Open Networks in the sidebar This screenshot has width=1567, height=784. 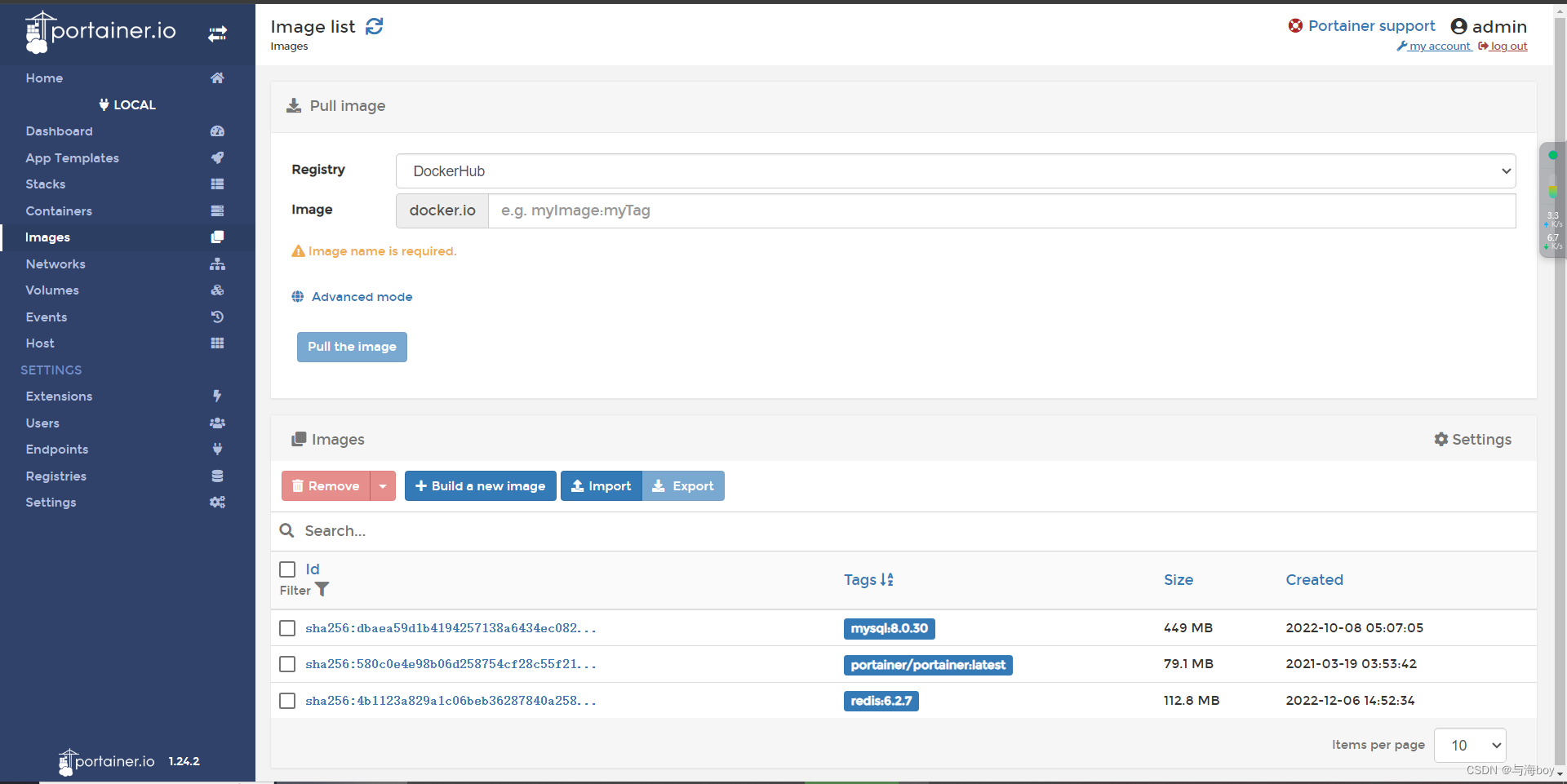coord(55,264)
